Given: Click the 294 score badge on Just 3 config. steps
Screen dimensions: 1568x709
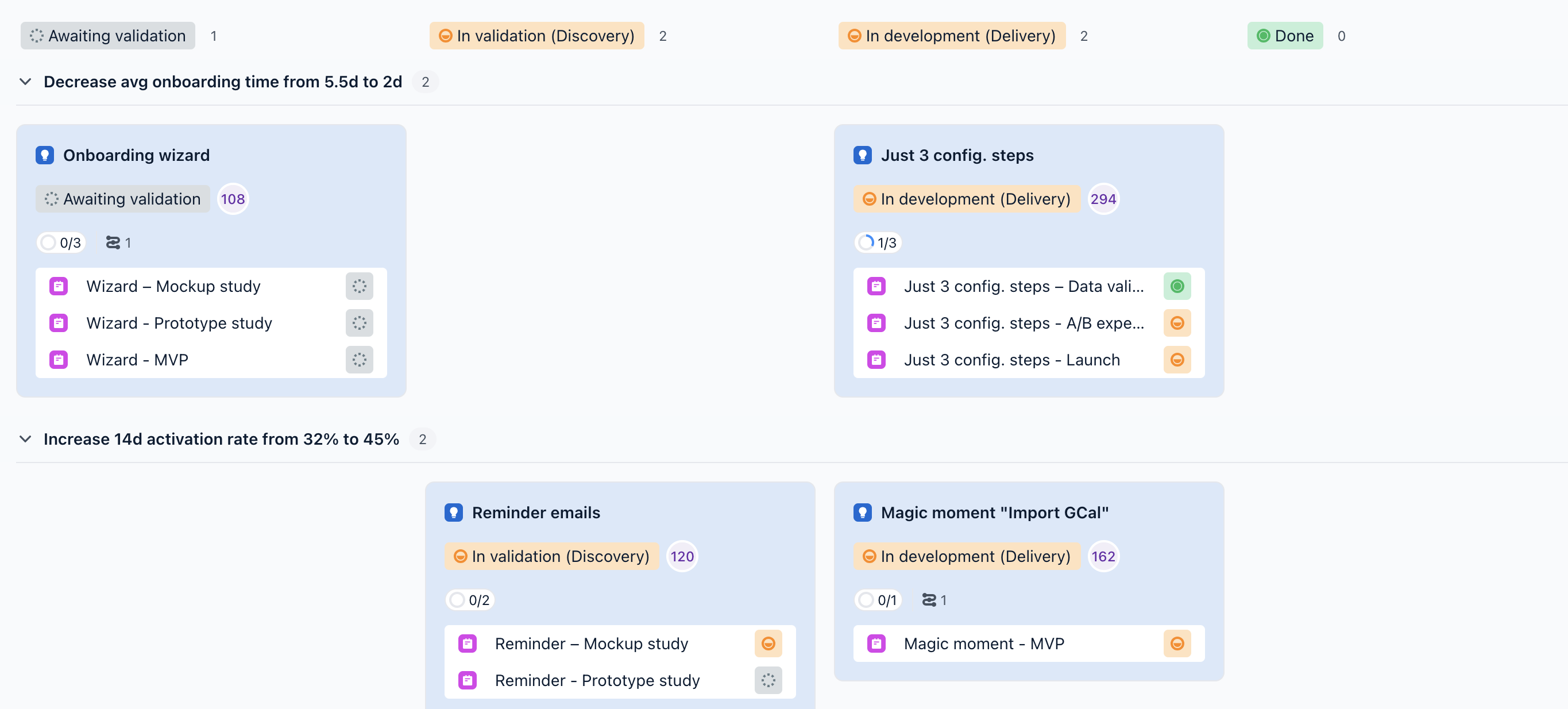Looking at the screenshot, I should (1102, 199).
